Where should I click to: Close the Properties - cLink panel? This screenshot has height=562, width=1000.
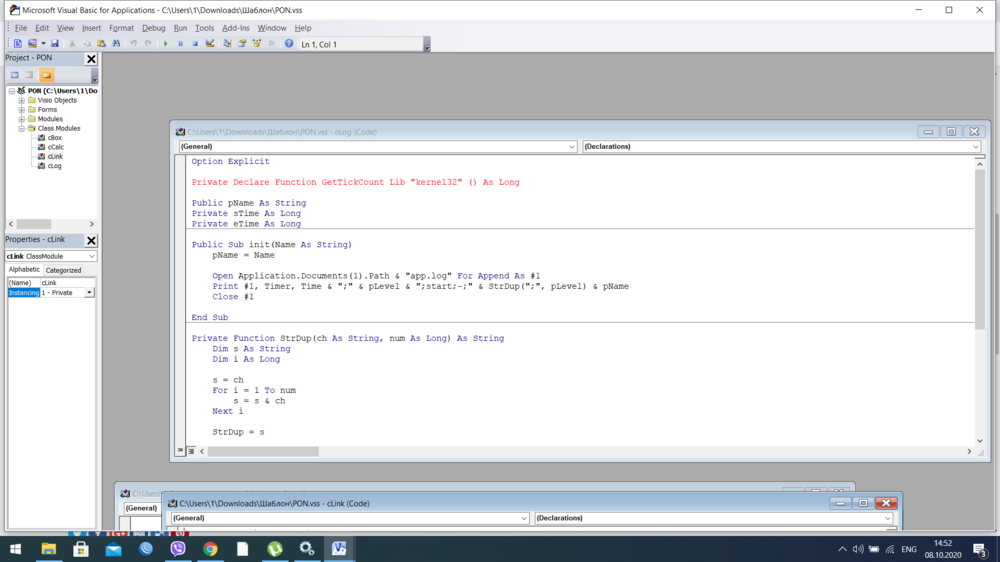click(91, 241)
